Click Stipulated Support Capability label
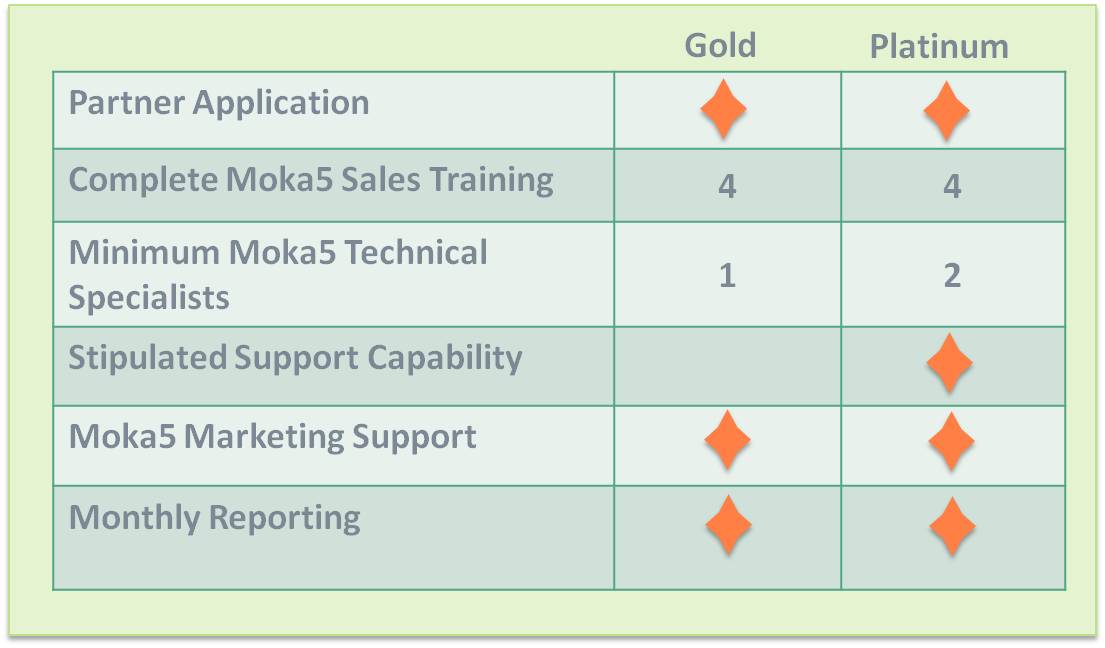This screenshot has height=648, width=1105. (295, 358)
